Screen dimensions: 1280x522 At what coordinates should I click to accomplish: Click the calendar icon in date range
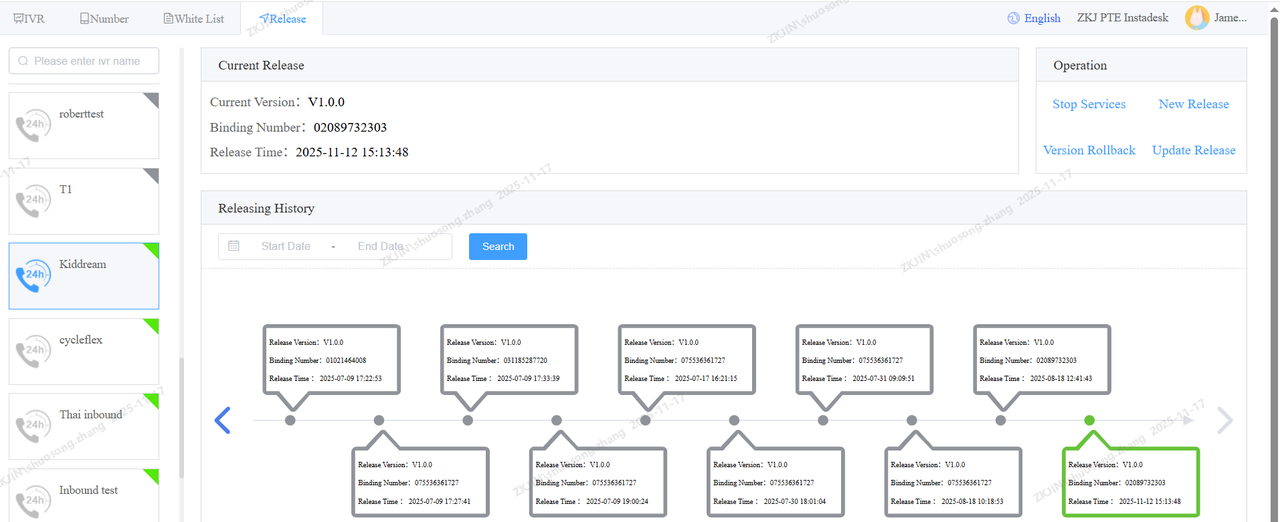(234, 246)
